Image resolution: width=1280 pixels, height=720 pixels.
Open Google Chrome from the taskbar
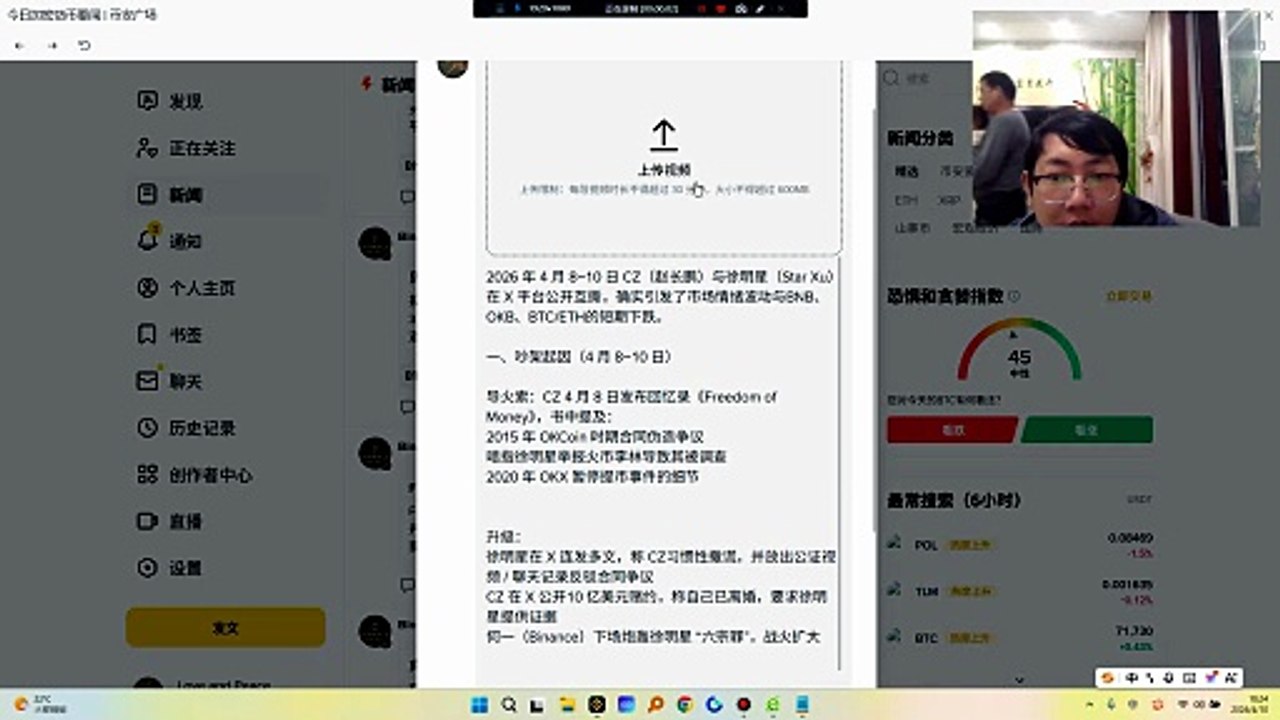[x=685, y=704]
